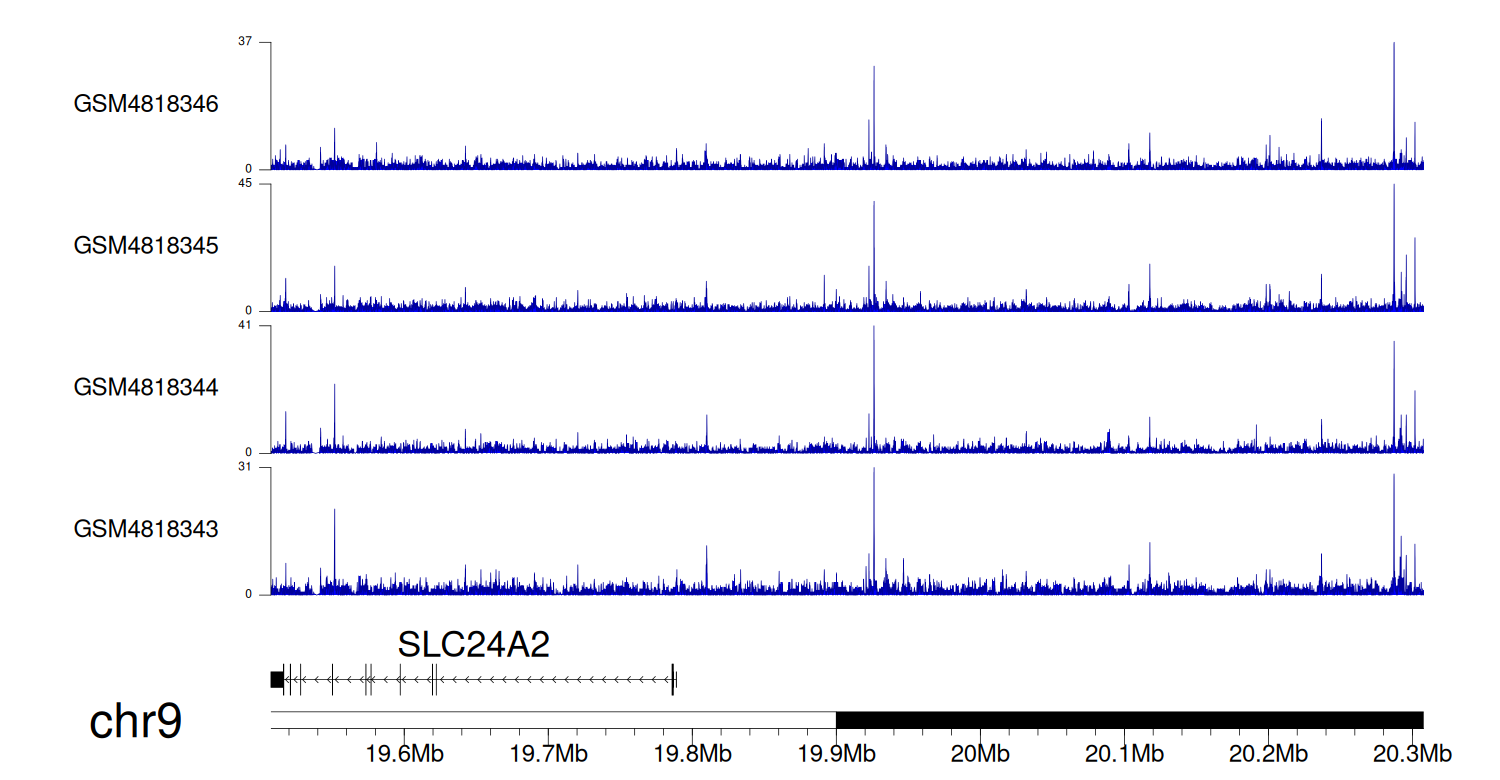Viewport: 1500px width, 780px height.
Task: Click the white chromosome band on the ideogram
Action: [x=553, y=720]
